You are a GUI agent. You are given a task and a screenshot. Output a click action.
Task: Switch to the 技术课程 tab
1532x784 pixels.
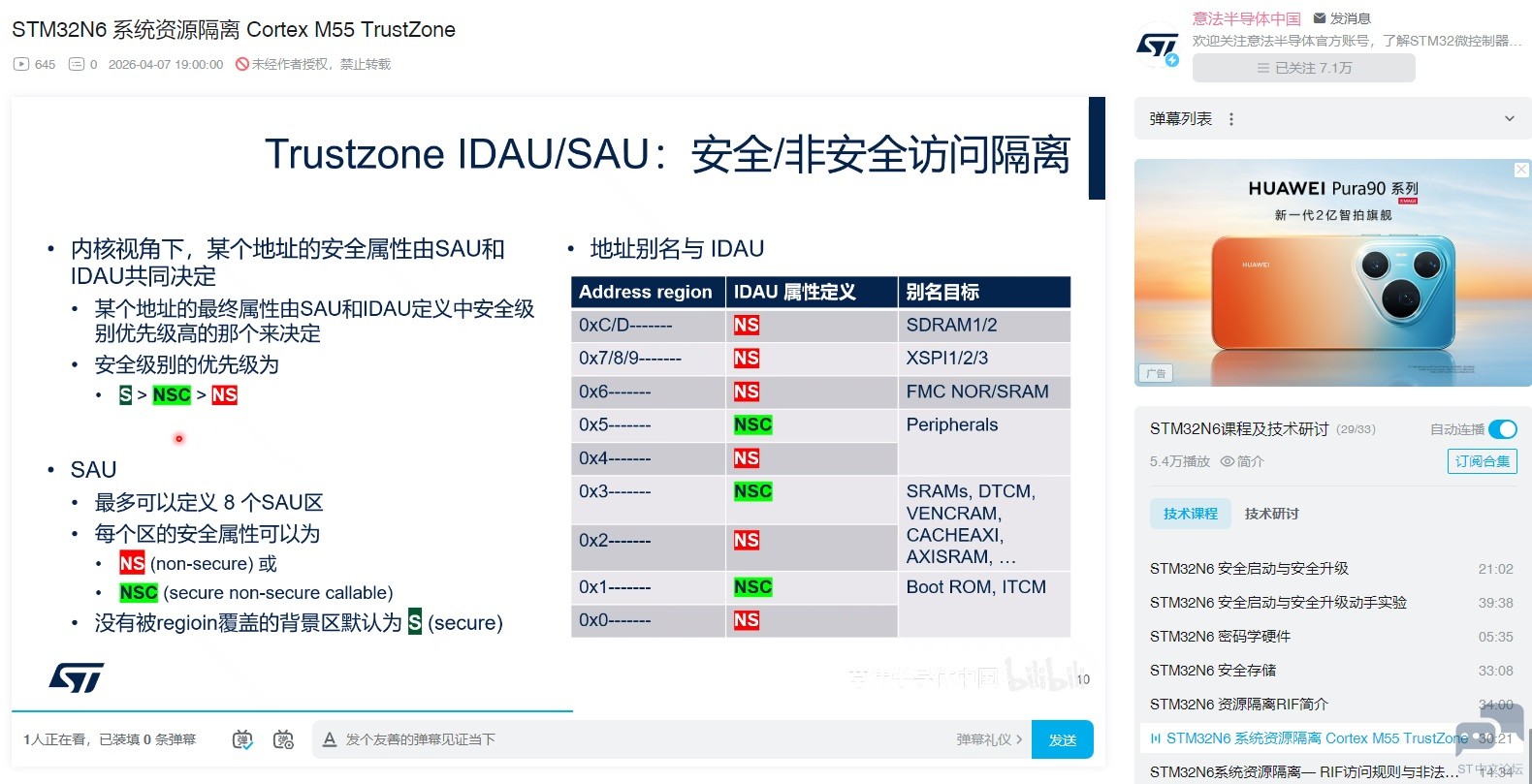(1191, 514)
